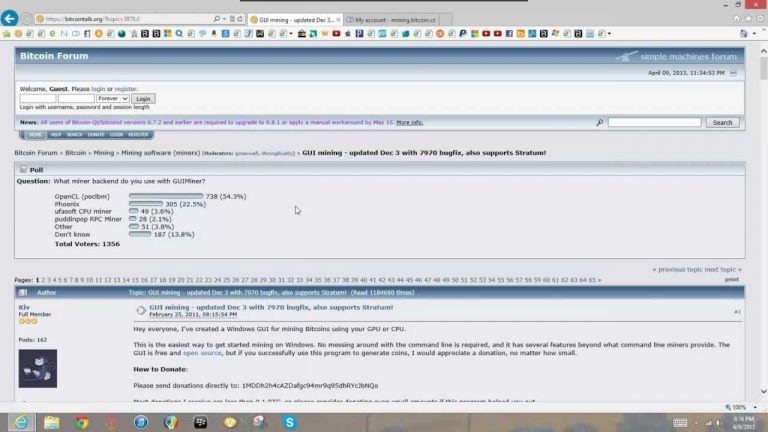The width and height of the screenshot is (768, 432).
Task: Click the browser forward arrow button
Action: [x=26, y=19]
